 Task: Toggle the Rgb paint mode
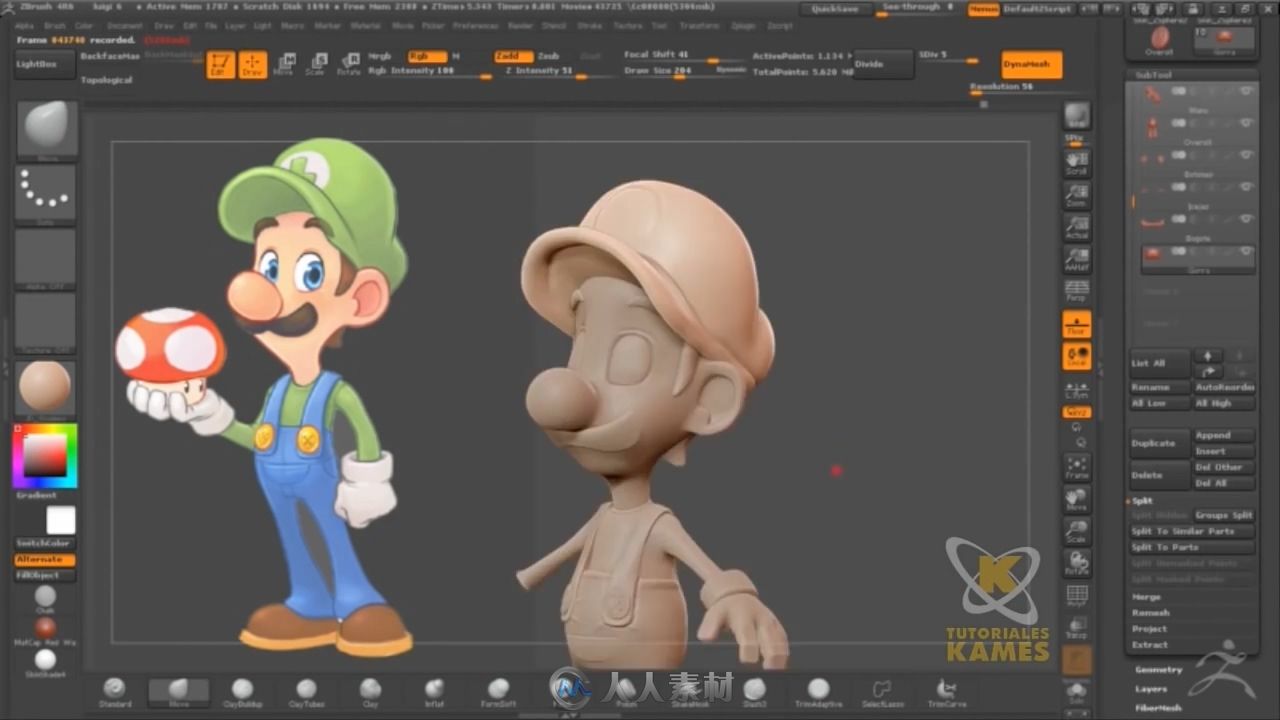[427, 57]
